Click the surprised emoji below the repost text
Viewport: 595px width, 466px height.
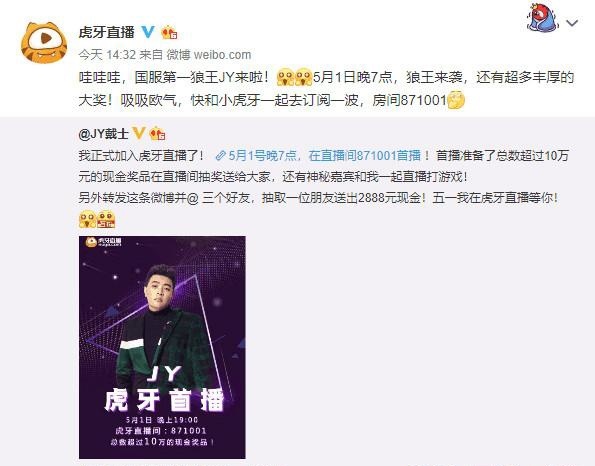pyautogui.click(x=88, y=219)
